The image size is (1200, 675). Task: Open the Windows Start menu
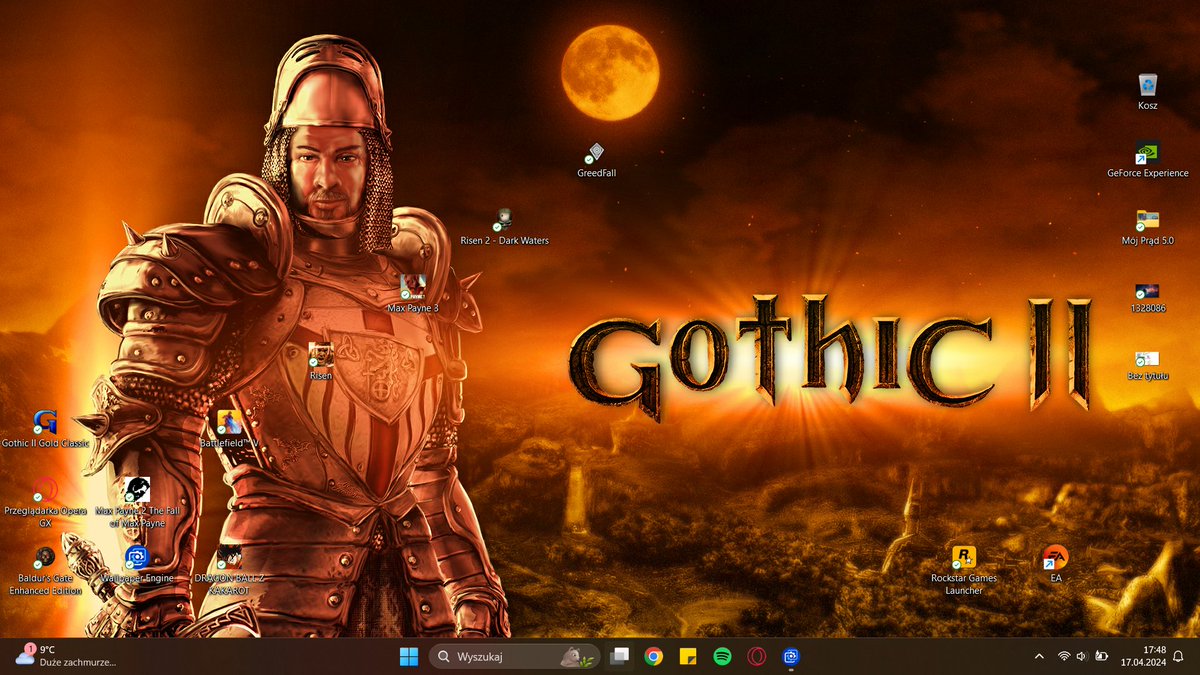(x=409, y=656)
